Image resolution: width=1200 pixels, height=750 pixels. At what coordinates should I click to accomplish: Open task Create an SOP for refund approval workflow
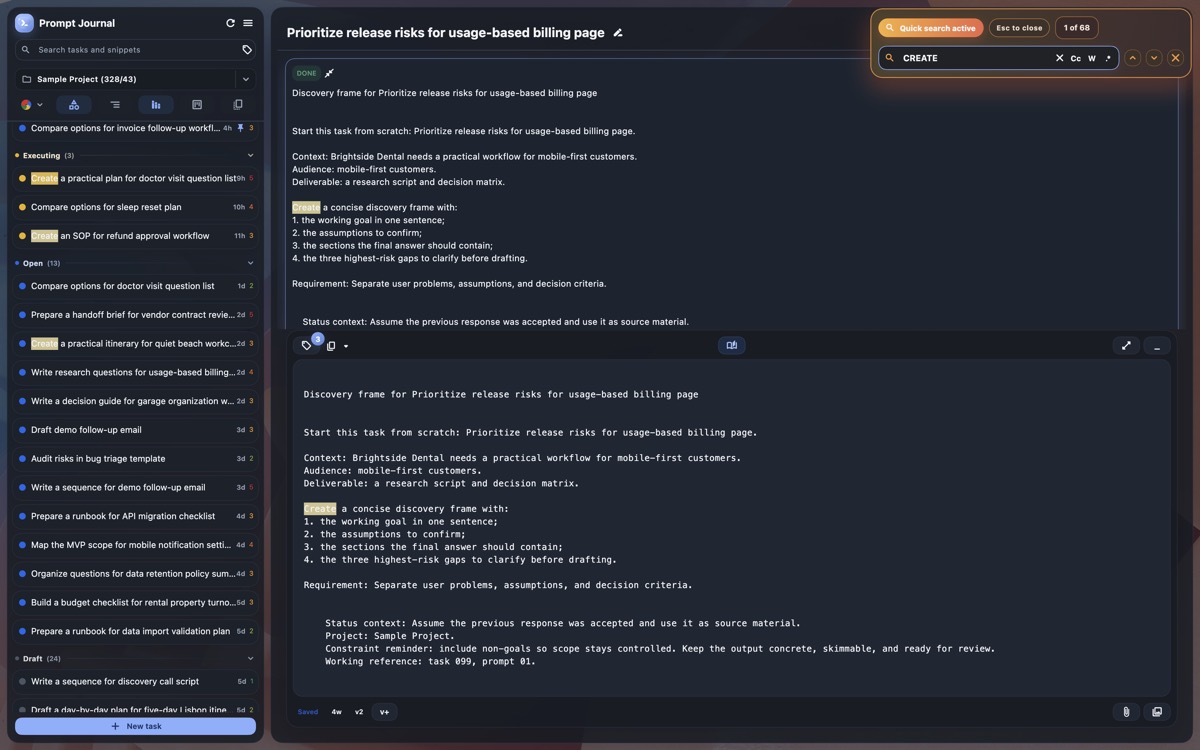click(x=135, y=236)
